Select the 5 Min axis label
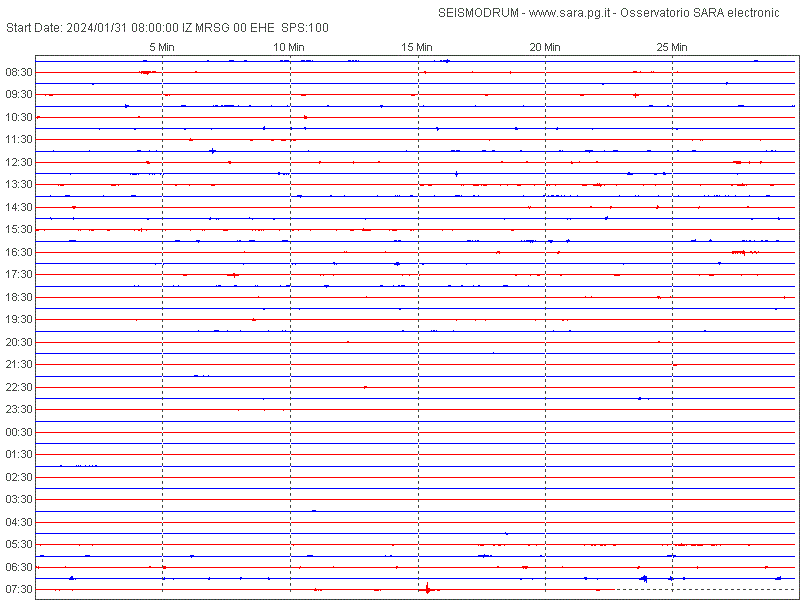 (162, 47)
